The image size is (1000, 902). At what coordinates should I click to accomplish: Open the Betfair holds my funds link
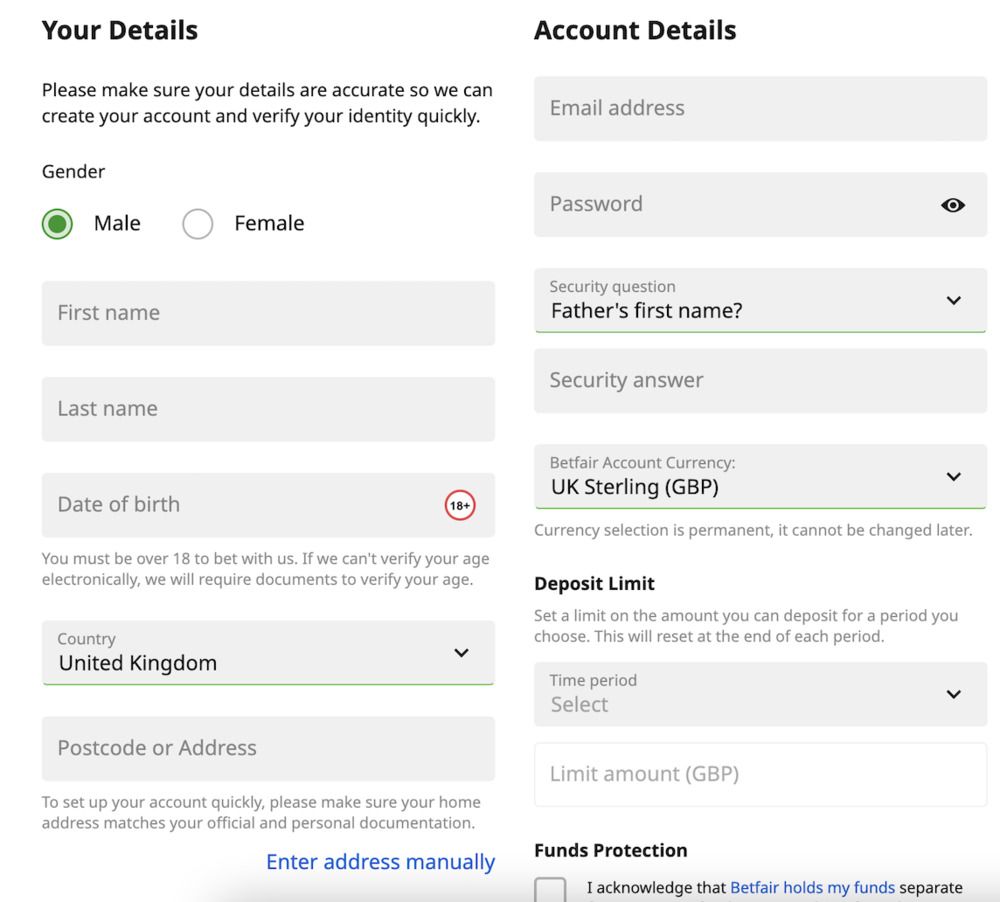(x=812, y=887)
